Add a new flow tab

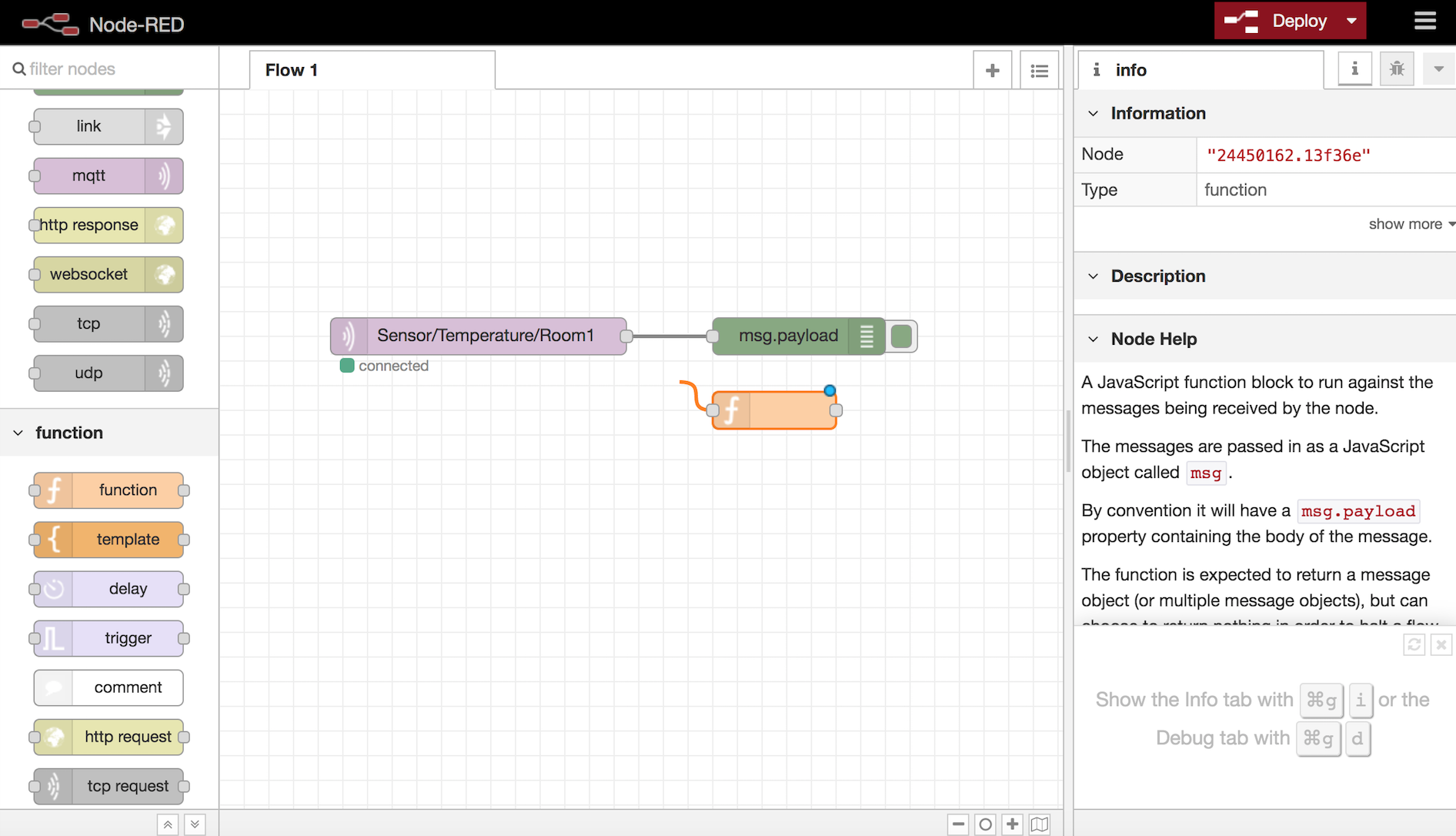coord(992,70)
